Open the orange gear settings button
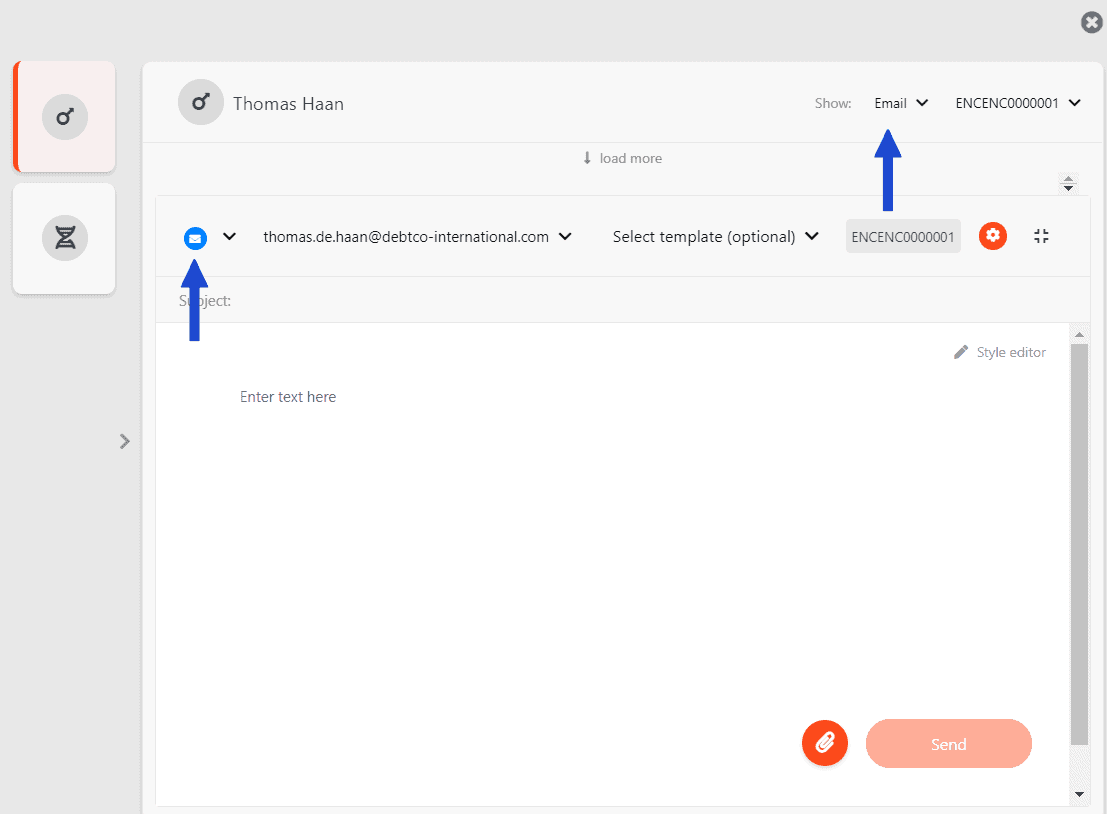 coord(993,236)
